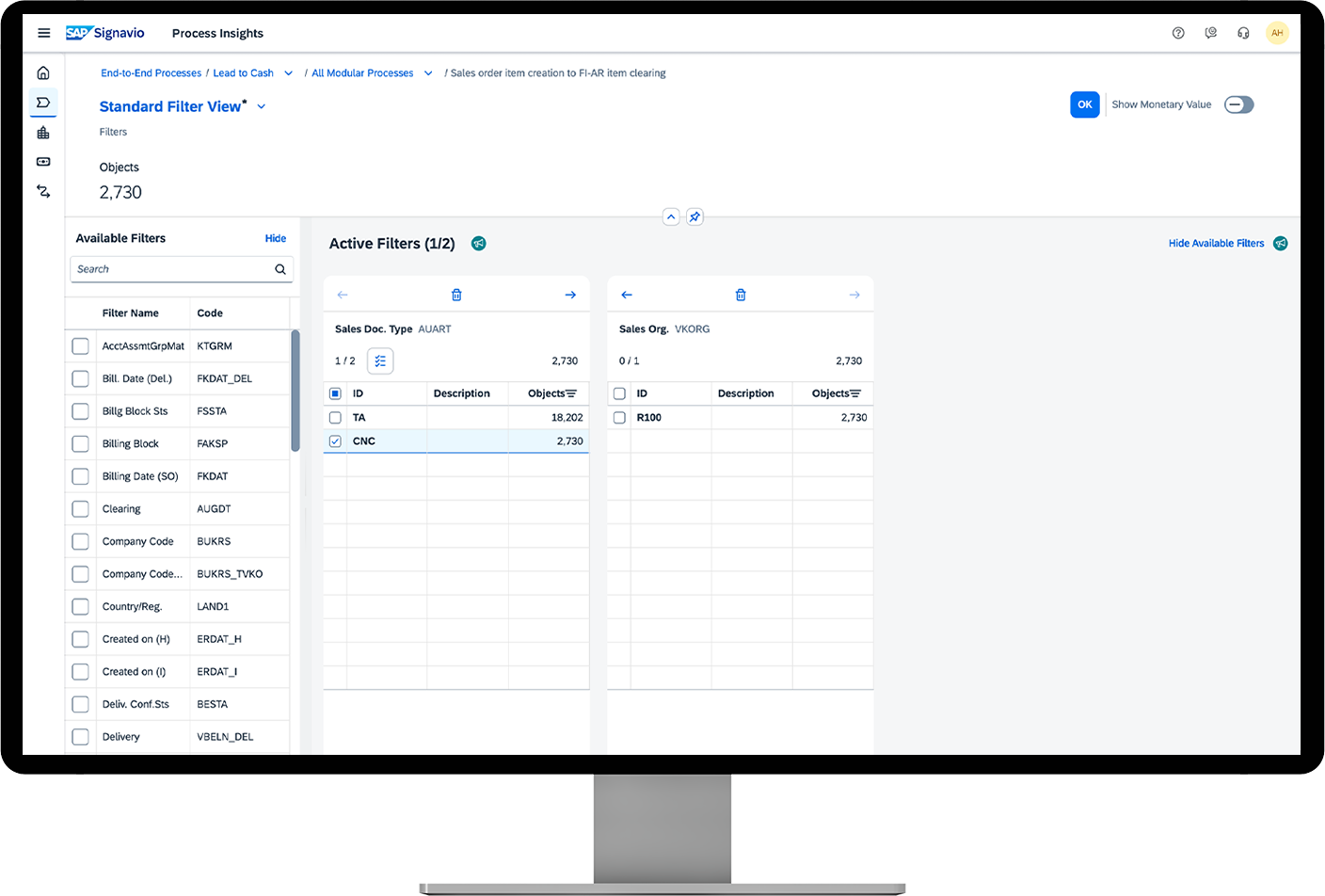
Task: Pin the filter summary panel
Action: coord(694,216)
